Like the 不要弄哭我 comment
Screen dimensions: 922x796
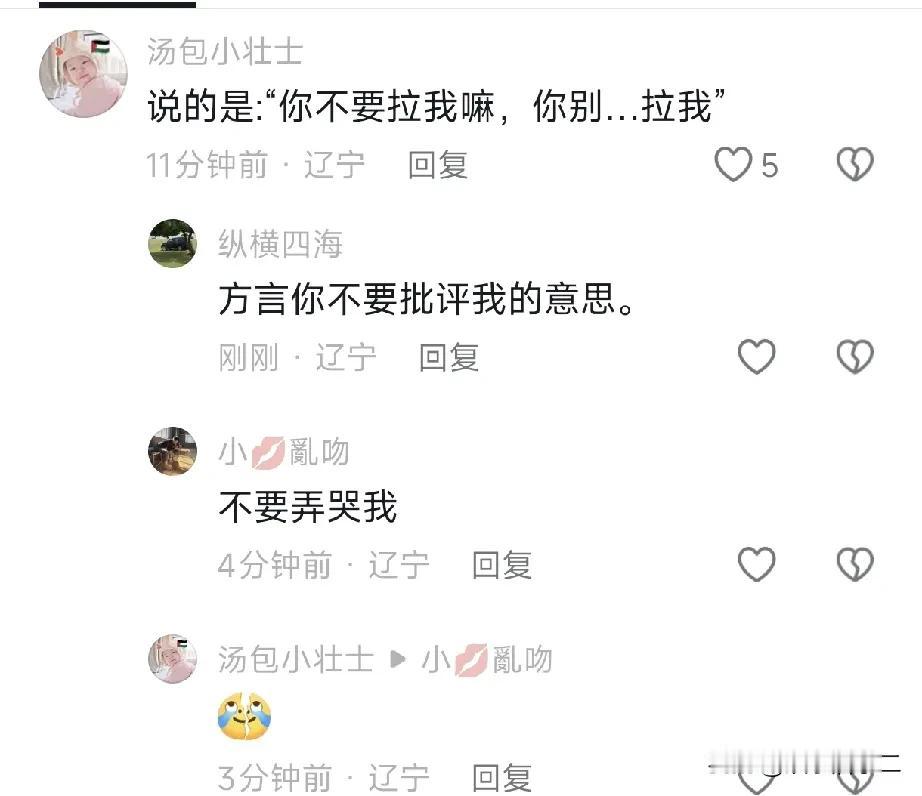756,564
